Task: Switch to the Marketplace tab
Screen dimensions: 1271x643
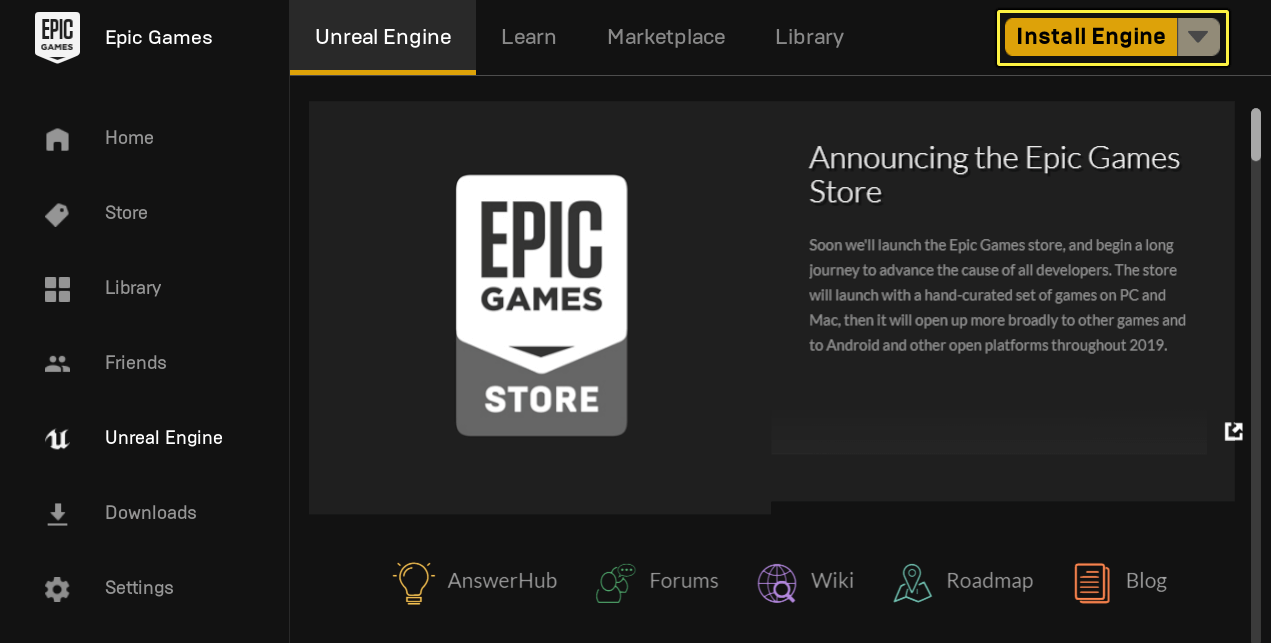Action: pyautogui.click(x=666, y=37)
